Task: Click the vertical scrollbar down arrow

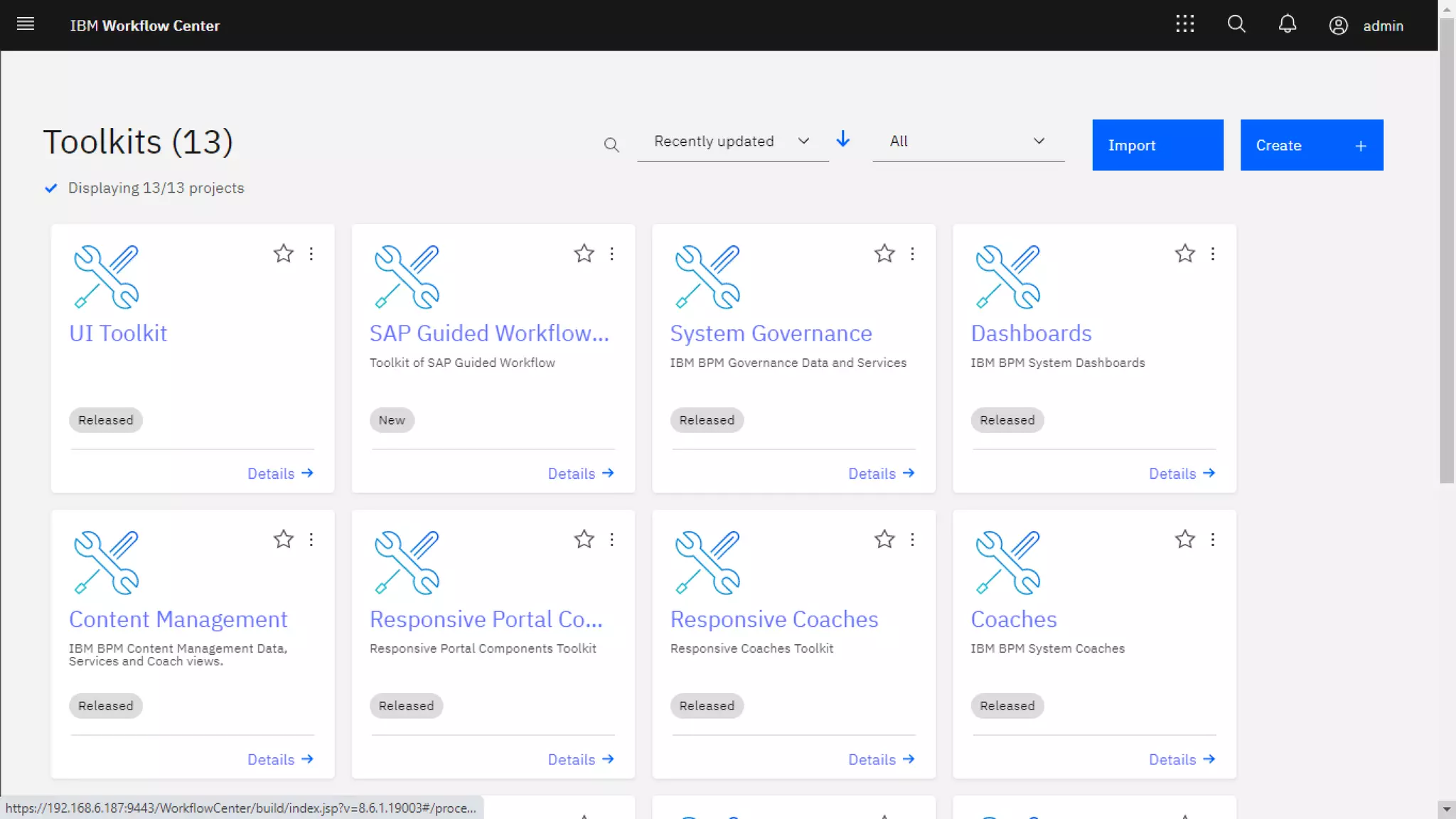Action: (x=1446, y=809)
